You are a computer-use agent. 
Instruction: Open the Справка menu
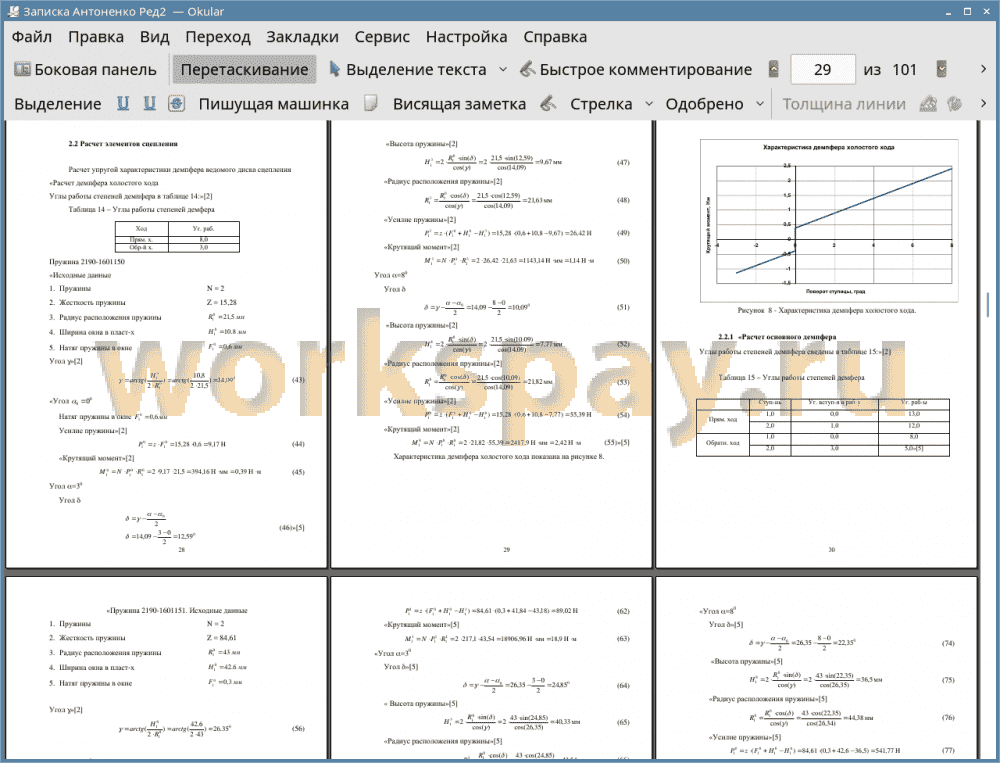click(x=555, y=37)
